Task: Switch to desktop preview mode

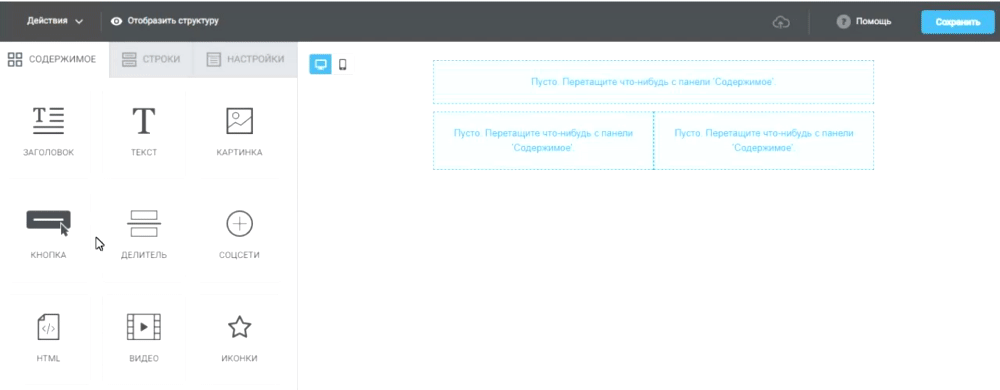Action: click(x=321, y=64)
